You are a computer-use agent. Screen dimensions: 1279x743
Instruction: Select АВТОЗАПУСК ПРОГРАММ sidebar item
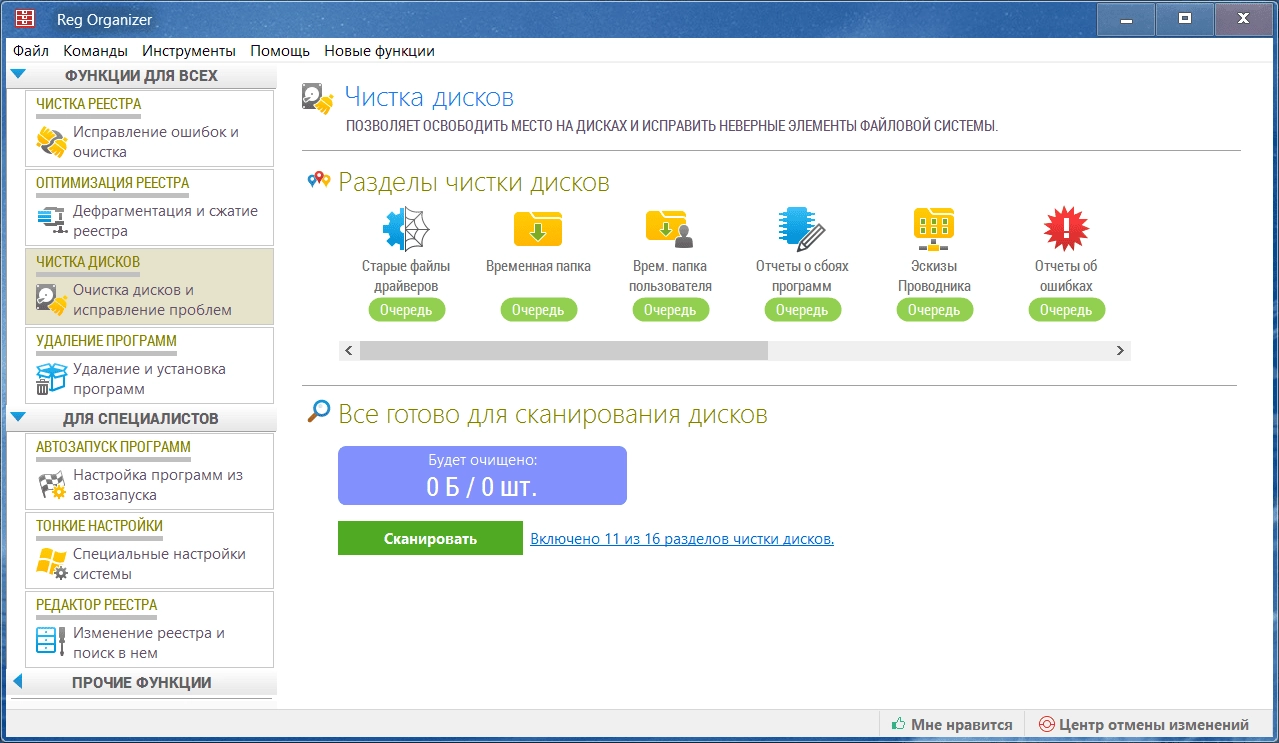[x=149, y=472]
